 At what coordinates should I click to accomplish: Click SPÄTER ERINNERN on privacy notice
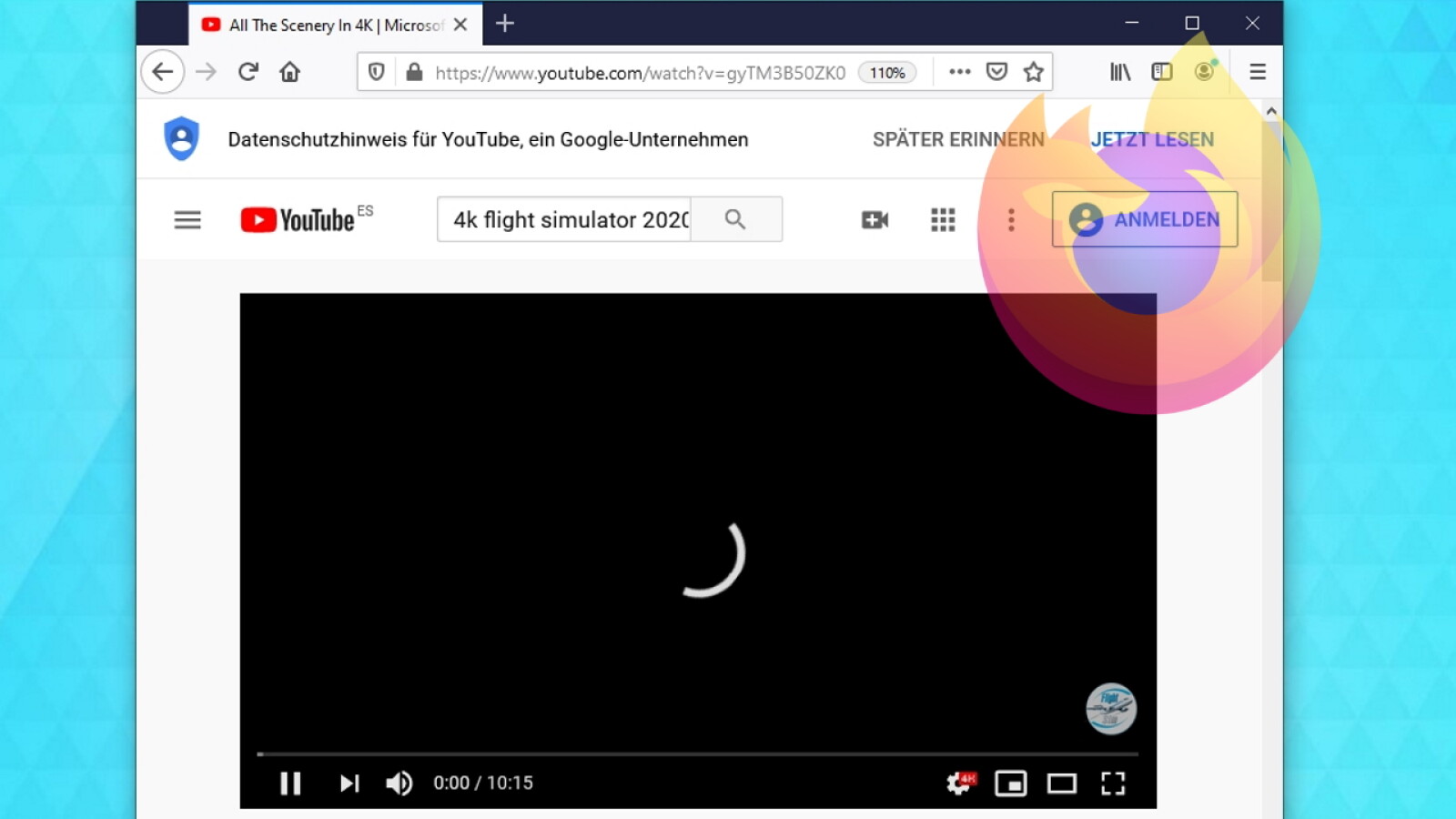coord(958,139)
